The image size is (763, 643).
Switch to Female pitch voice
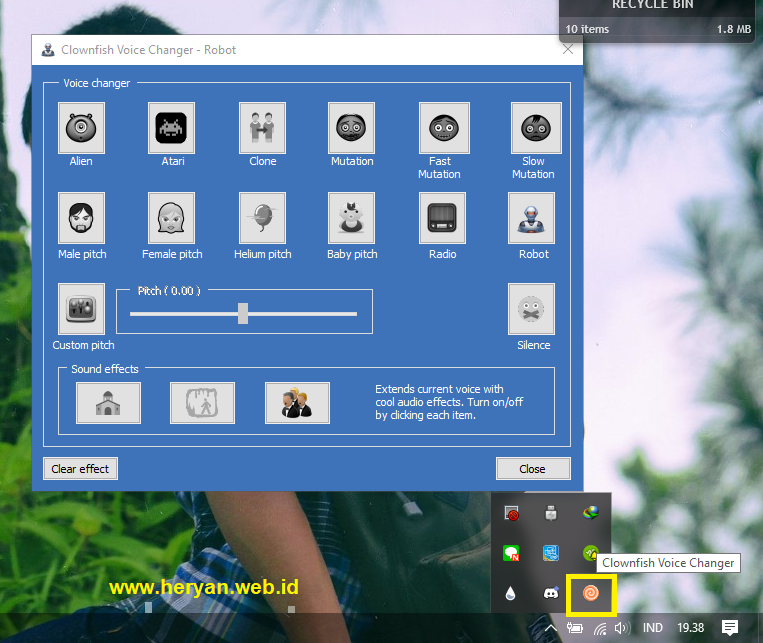tap(171, 218)
